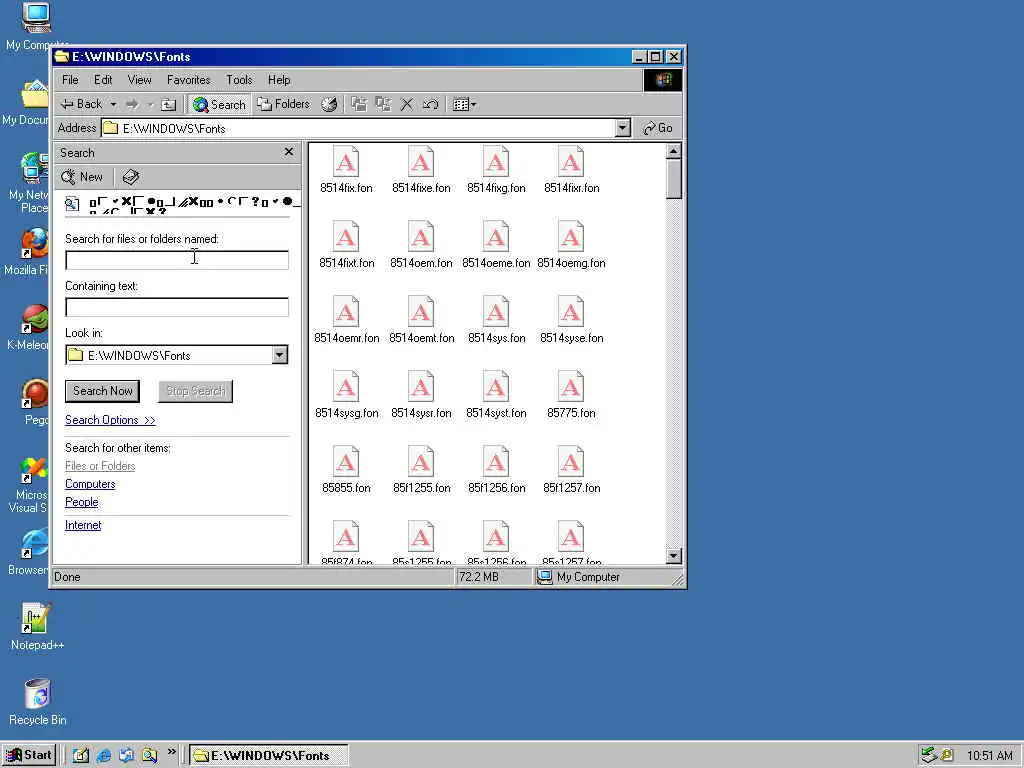This screenshot has height=768, width=1024.
Task: Click the Internet search link
Action: pos(83,525)
